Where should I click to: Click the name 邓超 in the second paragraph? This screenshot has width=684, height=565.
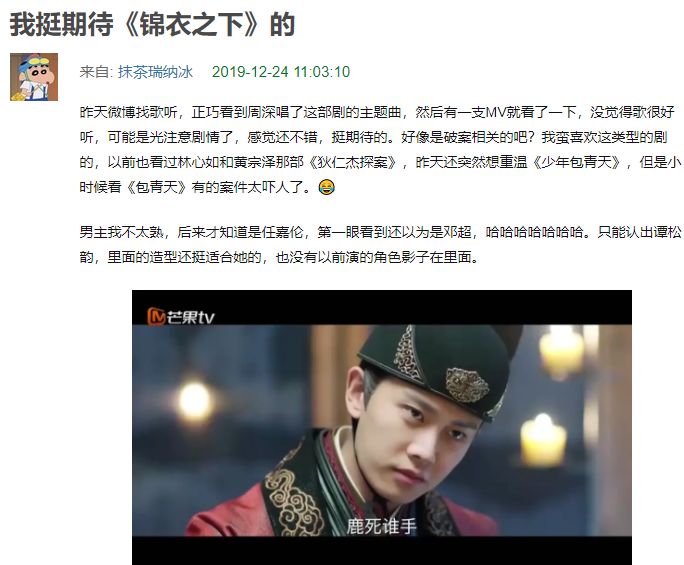click(x=458, y=232)
